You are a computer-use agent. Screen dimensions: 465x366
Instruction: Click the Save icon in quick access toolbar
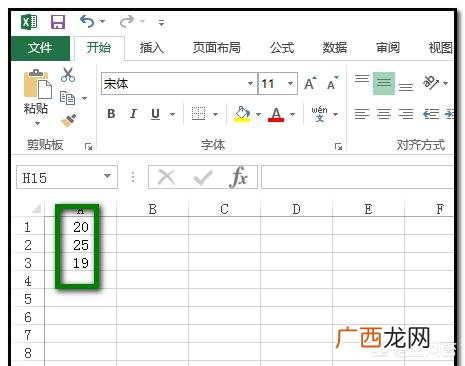[x=58, y=22]
